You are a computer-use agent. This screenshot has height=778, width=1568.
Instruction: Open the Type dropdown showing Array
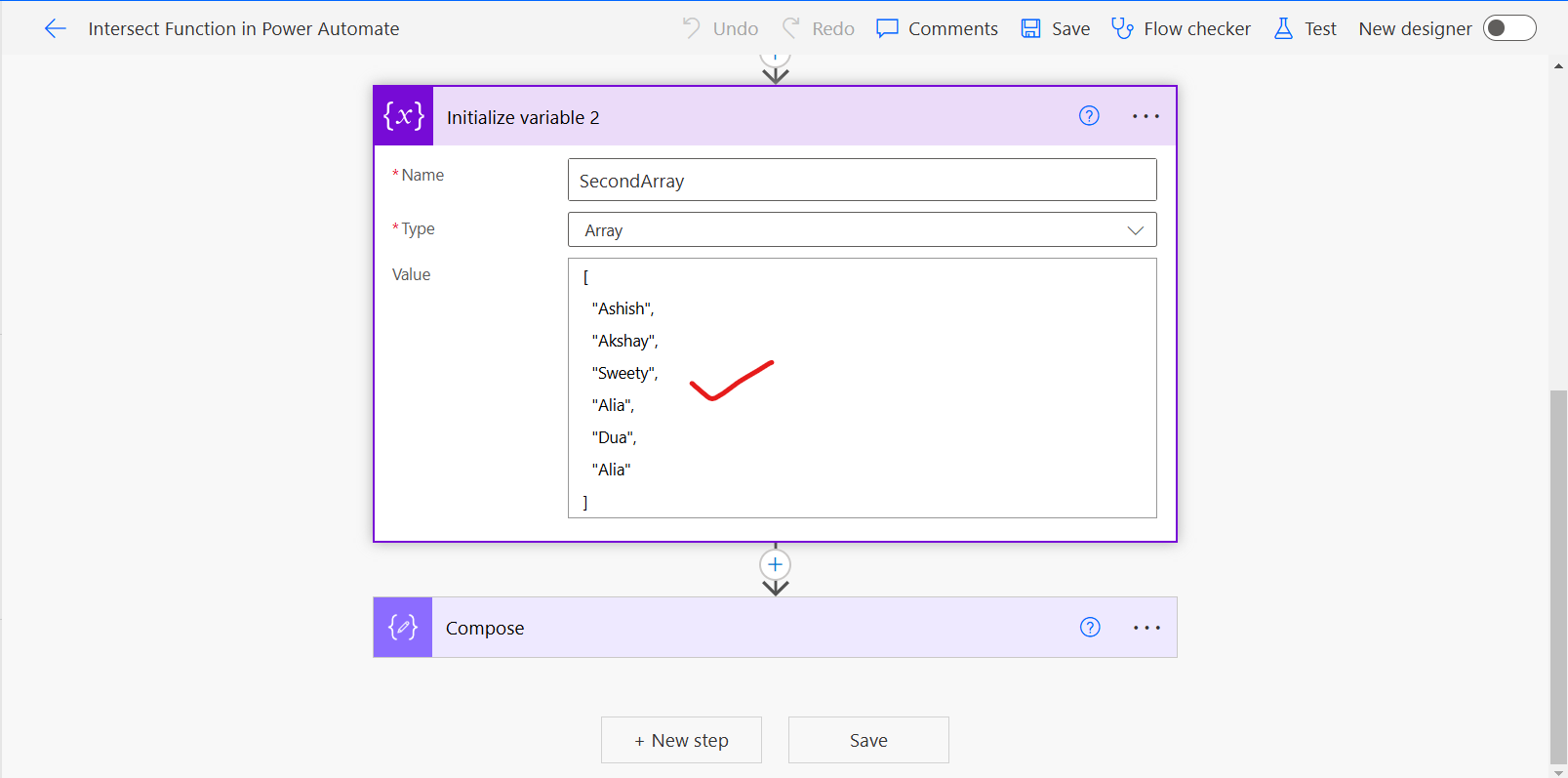862,230
